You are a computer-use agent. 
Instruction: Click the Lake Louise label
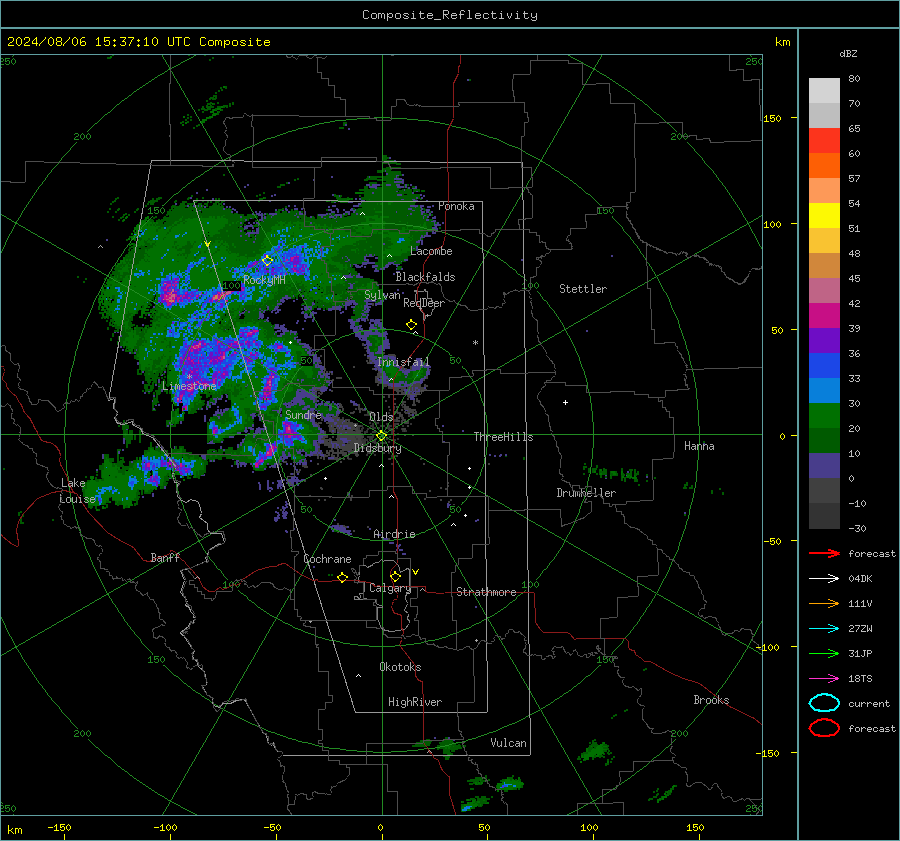pos(77,491)
